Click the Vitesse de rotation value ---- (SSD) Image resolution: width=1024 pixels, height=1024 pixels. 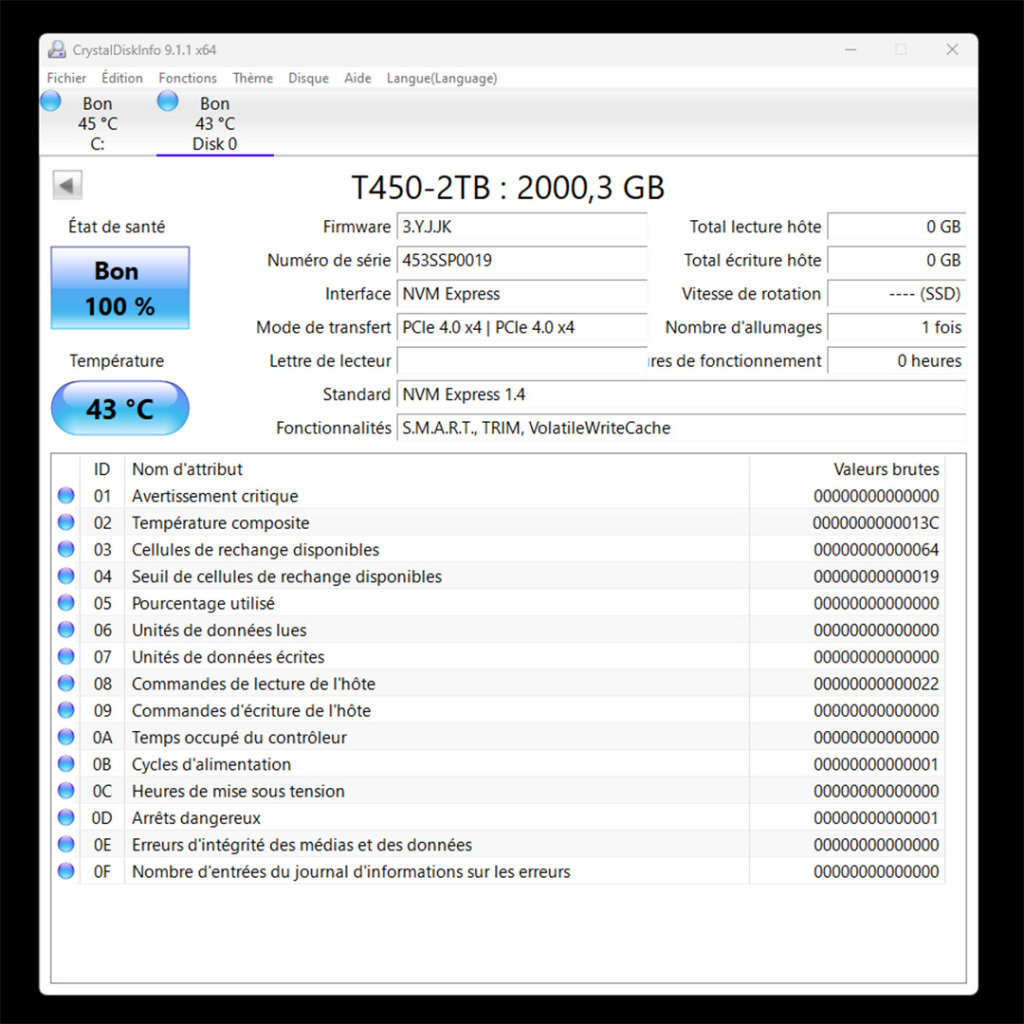897,294
